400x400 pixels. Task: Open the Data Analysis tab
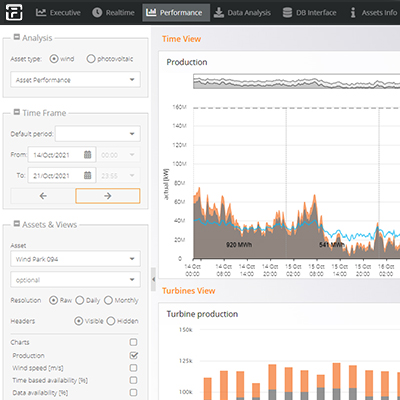(242, 12)
